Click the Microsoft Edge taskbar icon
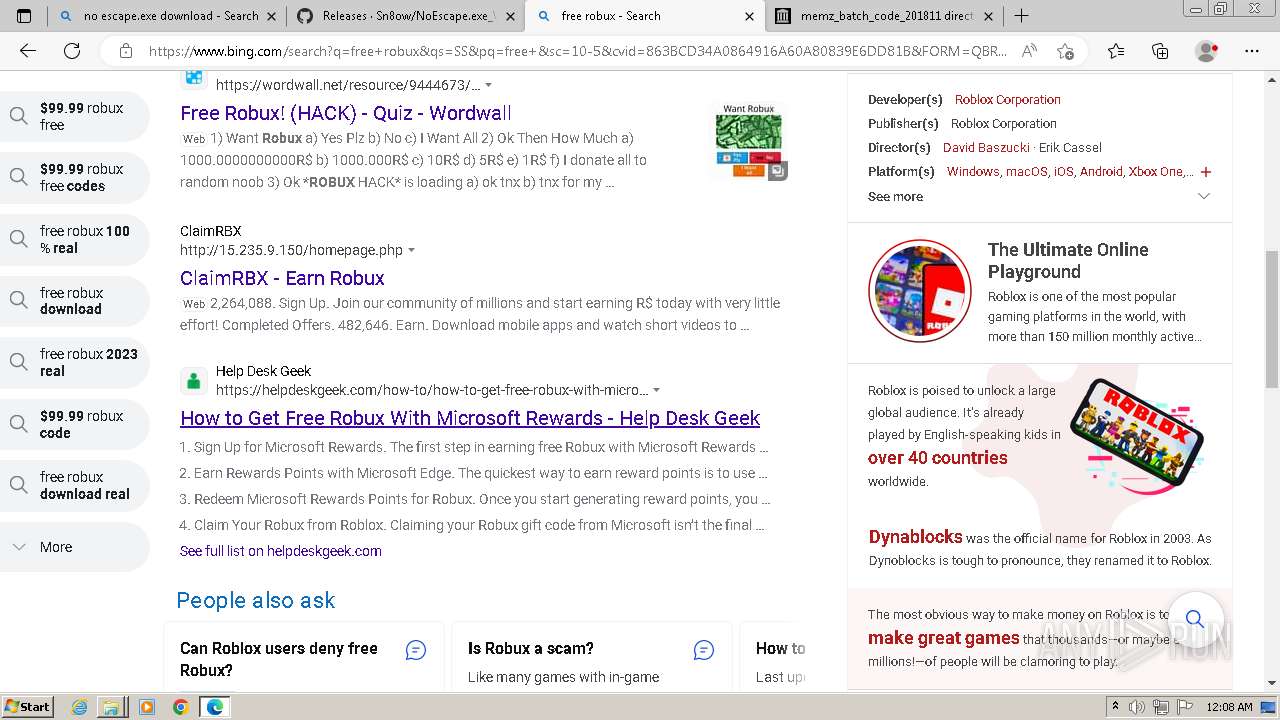 (214, 707)
